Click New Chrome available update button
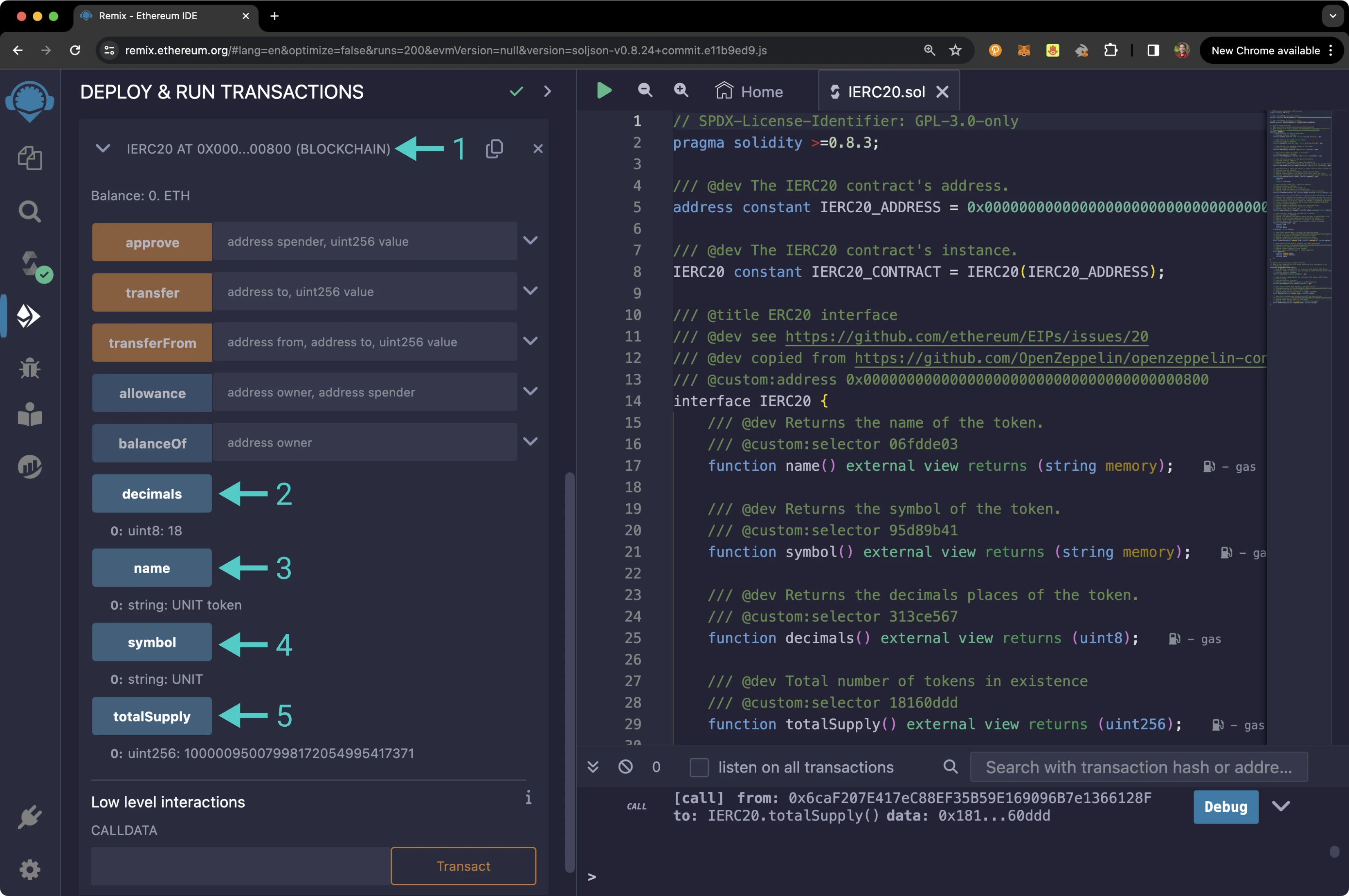1349x896 pixels. click(1272, 50)
